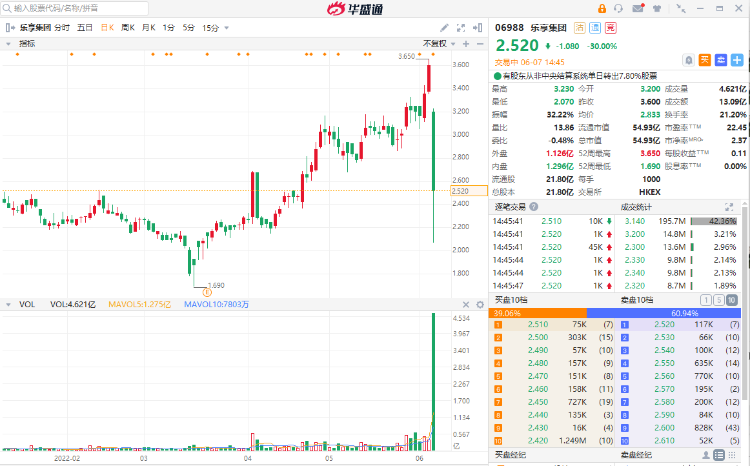Open VOL indicator settings gear
Viewport: 750px width, 466px height.
[480, 304]
